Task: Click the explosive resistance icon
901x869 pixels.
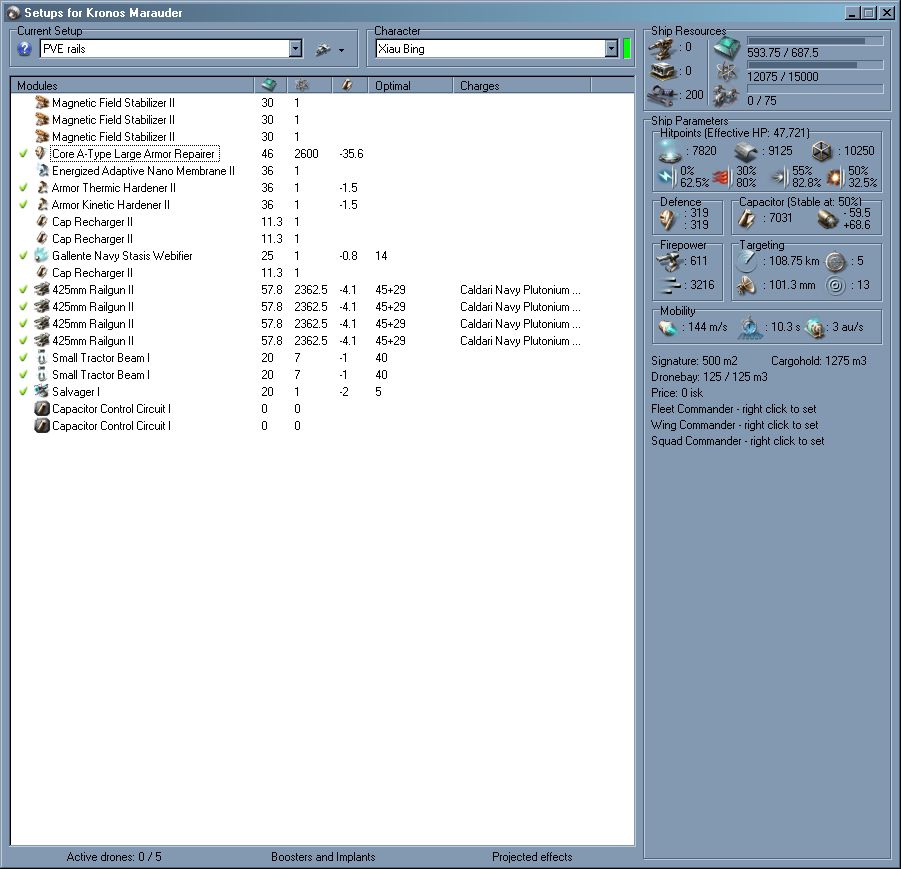Action: [836, 178]
